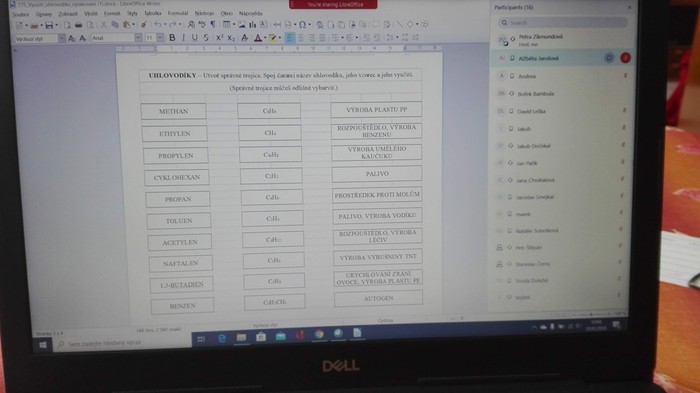Screen dimensions: 700x393
Task: Open the Nástroje menu
Action: pos(204,13)
